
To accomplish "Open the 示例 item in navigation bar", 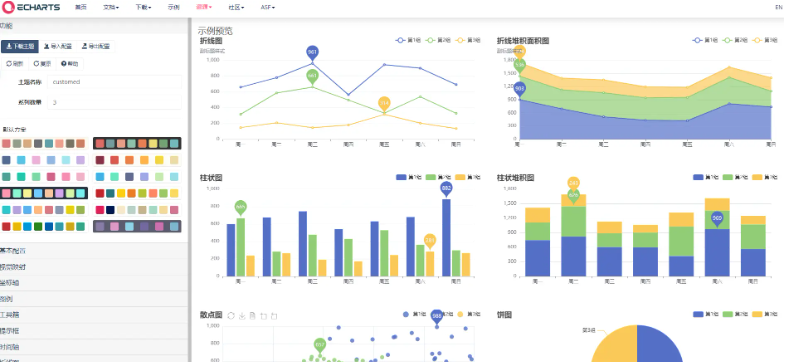I will click(173, 8).
